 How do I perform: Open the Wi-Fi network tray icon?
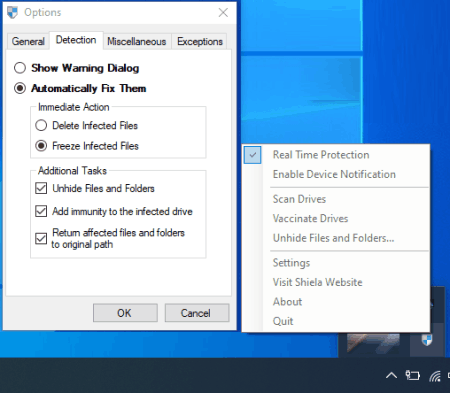435,376
